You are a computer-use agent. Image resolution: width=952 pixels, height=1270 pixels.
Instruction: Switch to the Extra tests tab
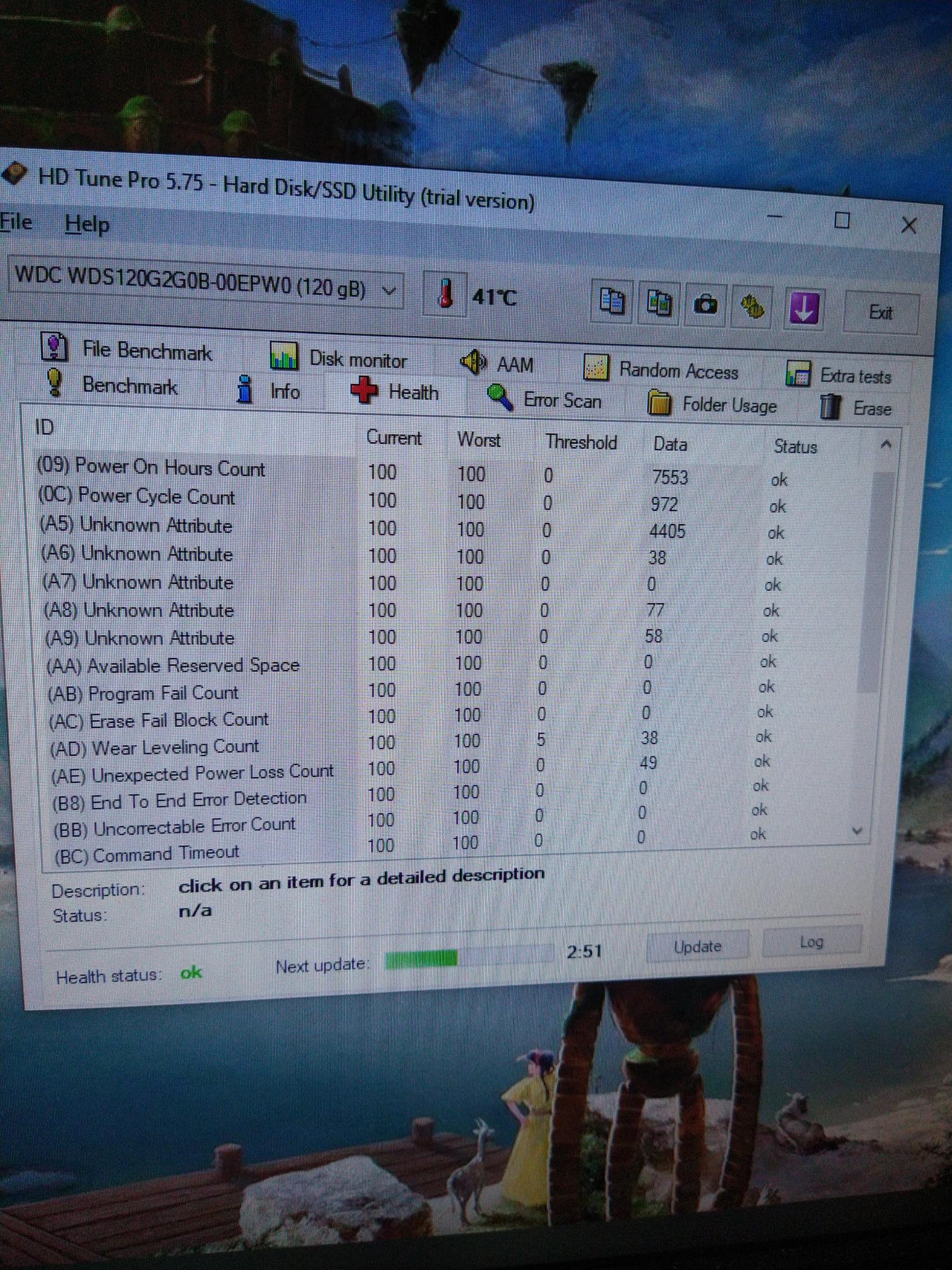click(x=838, y=375)
